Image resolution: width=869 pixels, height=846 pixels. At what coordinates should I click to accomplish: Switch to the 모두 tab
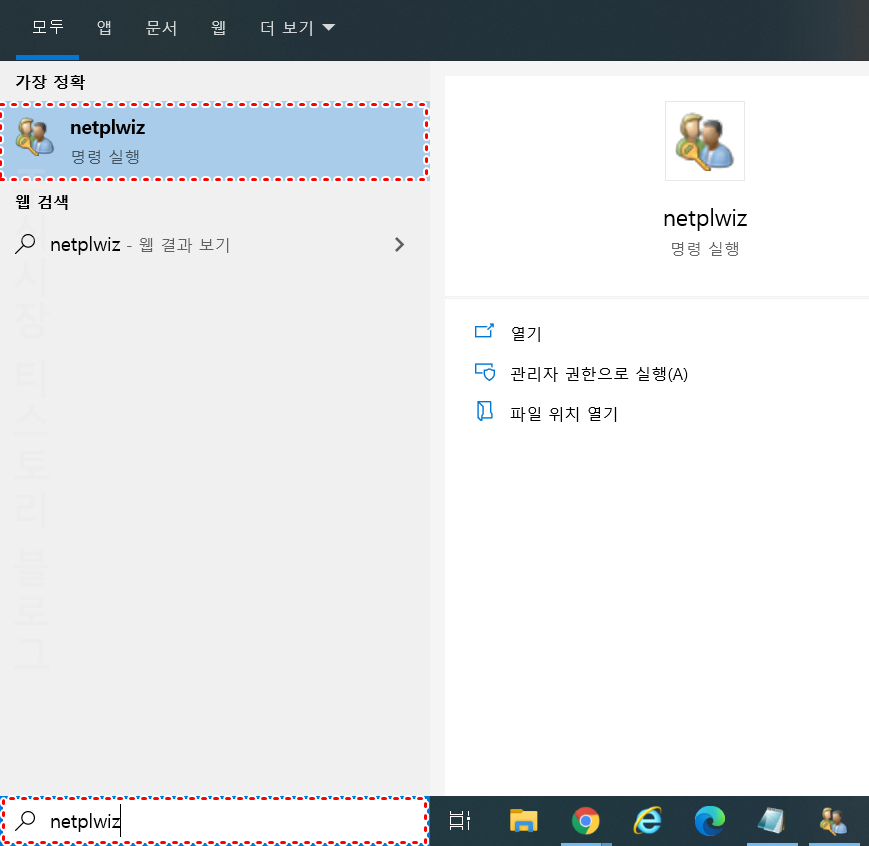tap(48, 27)
